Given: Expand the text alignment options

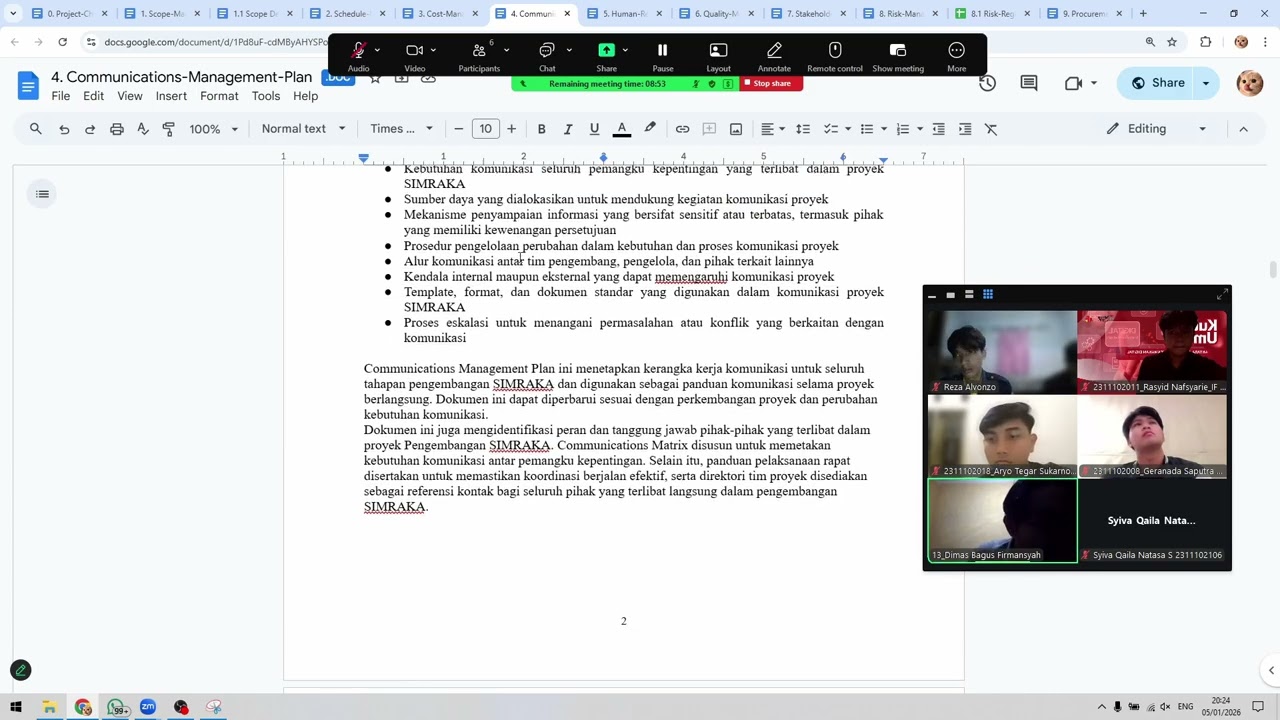Looking at the screenshot, I should click(773, 129).
